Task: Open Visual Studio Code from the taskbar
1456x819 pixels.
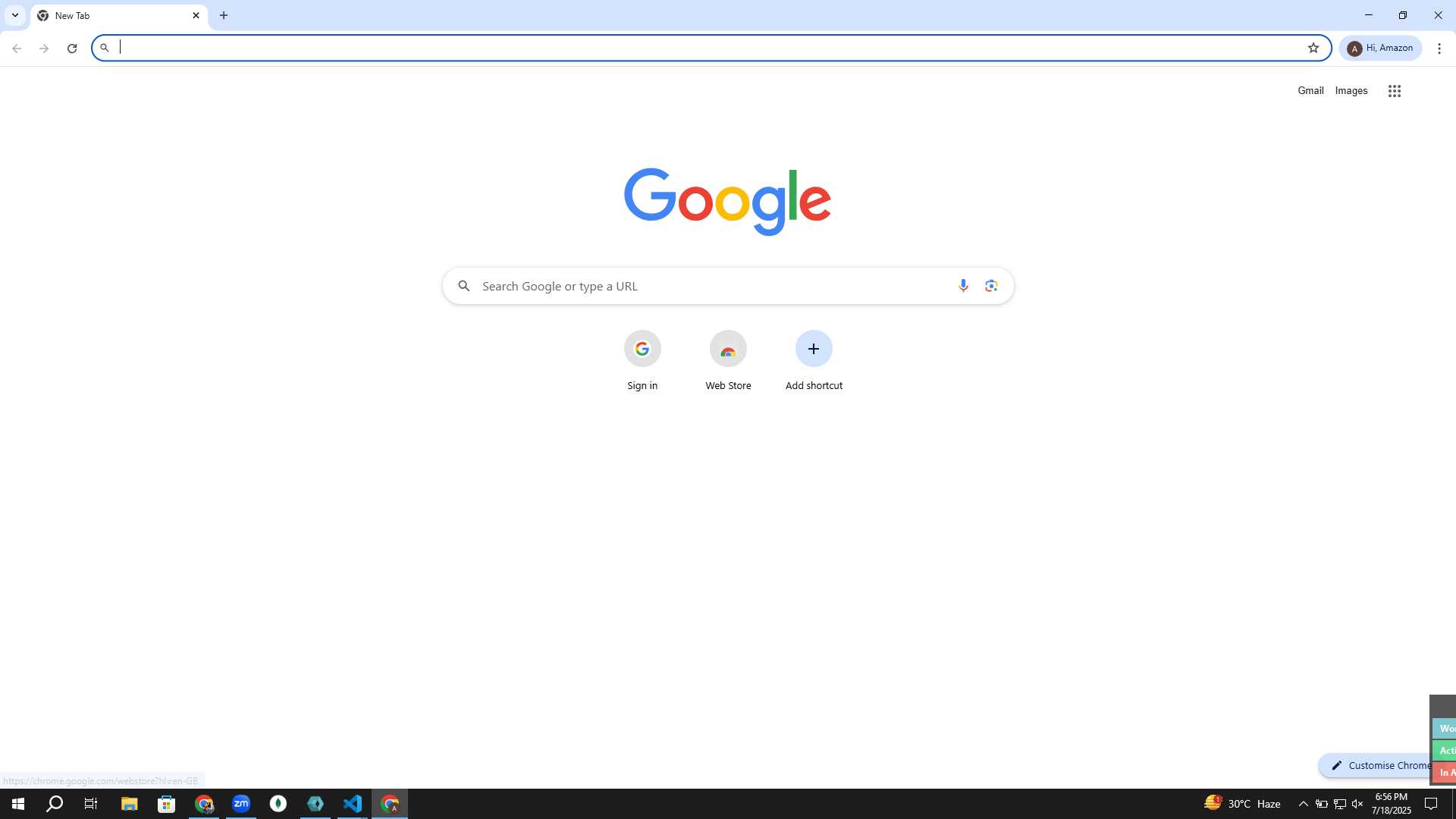Action: tap(353, 804)
